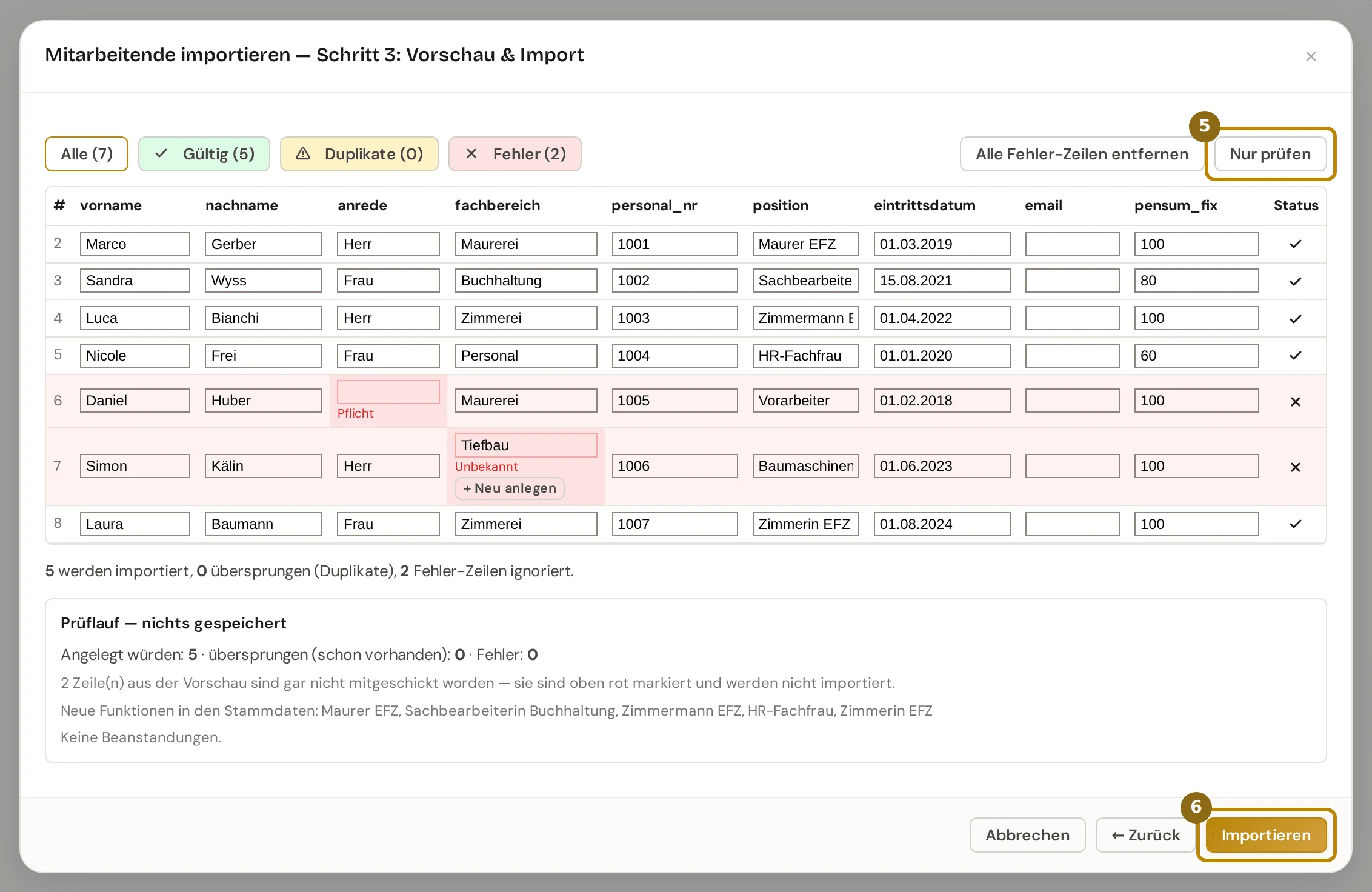
Task: Click the personal_nr field showing 1003
Action: [x=674, y=318]
